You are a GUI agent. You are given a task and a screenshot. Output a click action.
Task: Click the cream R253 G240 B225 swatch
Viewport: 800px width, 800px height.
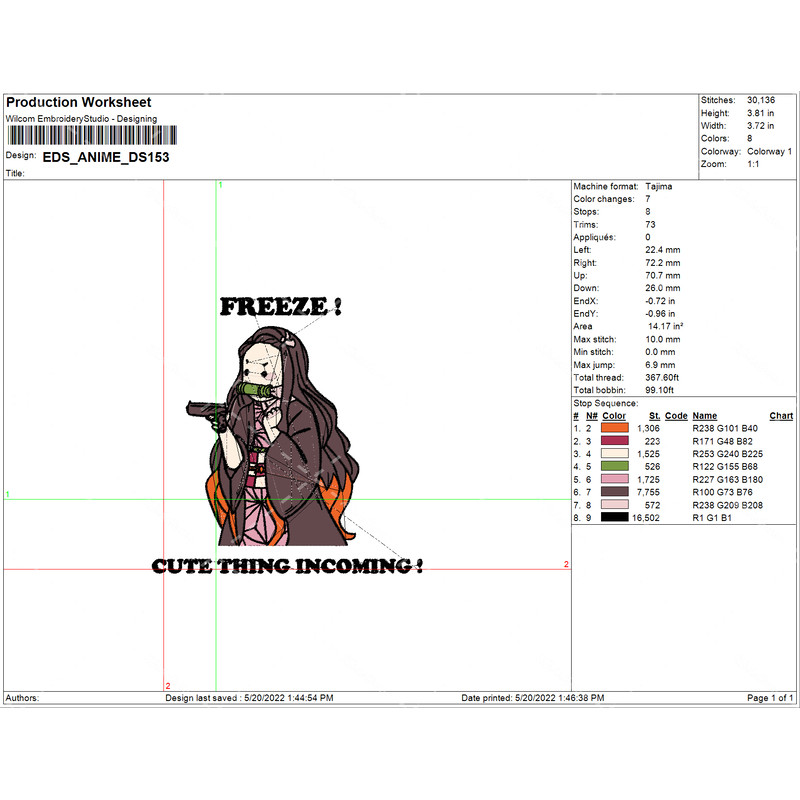615,453
